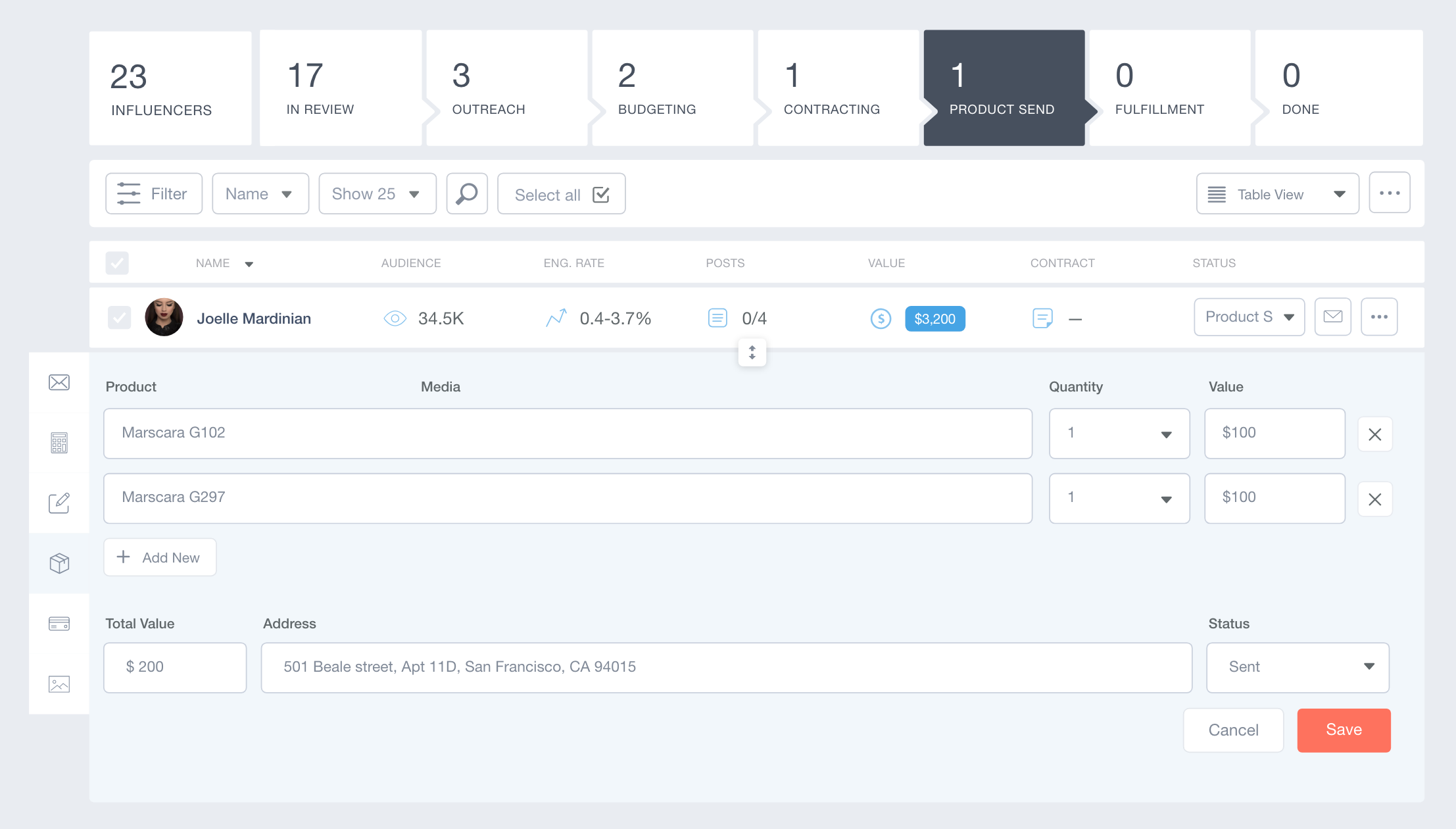The width and height of the screenshot is (1456, 829).
Task: Switch to the Fulfillment stage
Action: 1170,88
